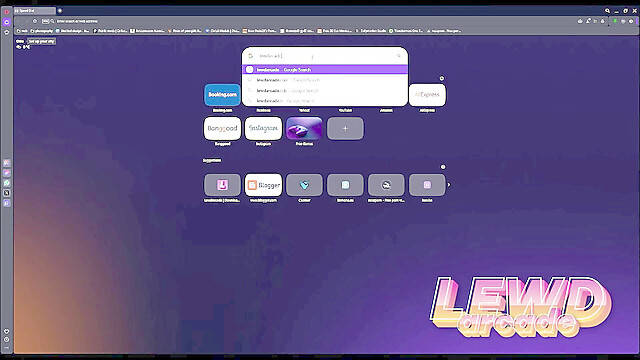640x360 pixels.
Task: Show next suggestions with the right arrow
Action: 449,185
